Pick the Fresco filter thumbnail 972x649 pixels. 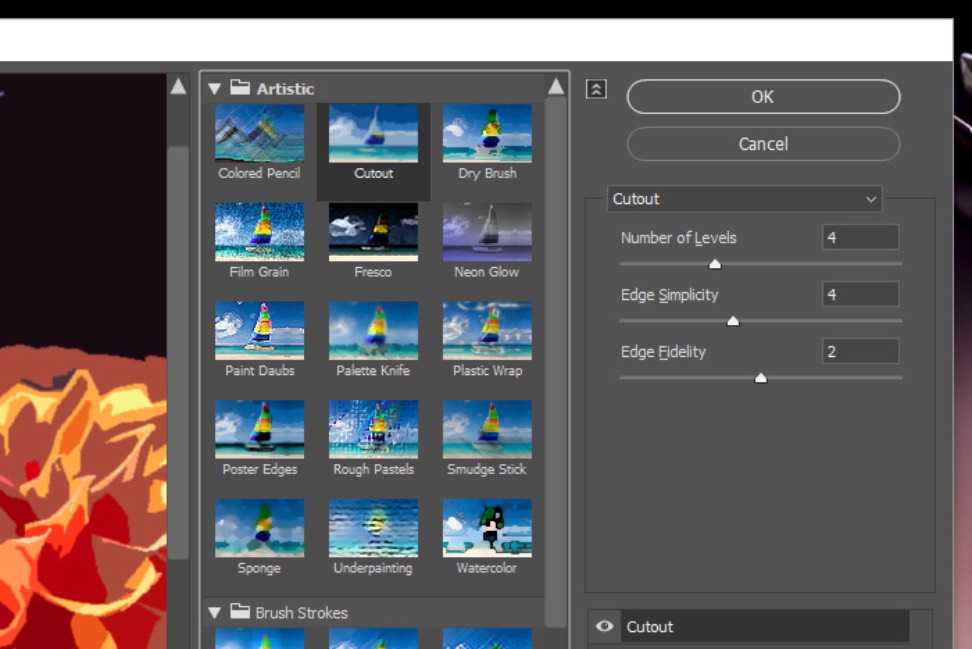pos(373,233)
